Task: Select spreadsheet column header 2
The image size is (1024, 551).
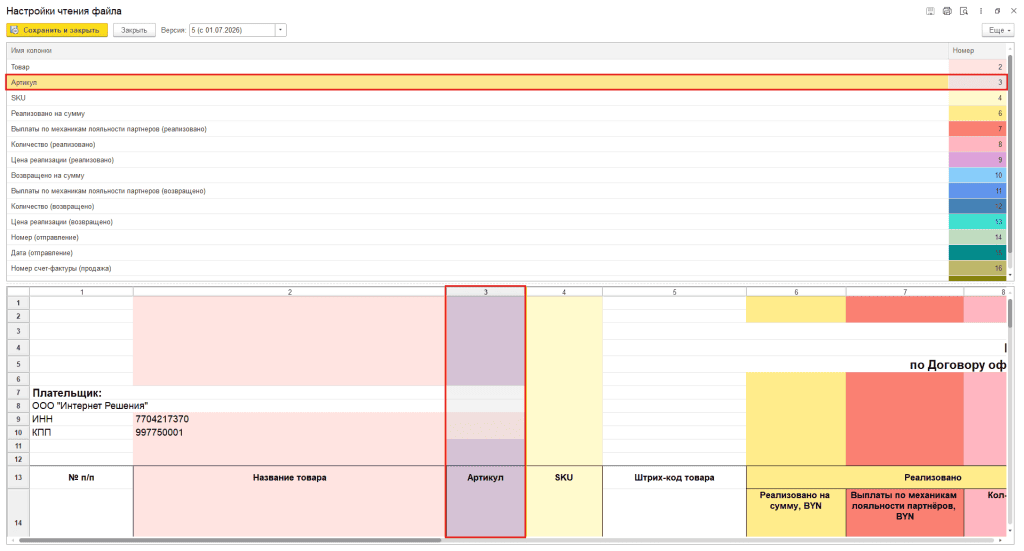Action: click(289, 292)
